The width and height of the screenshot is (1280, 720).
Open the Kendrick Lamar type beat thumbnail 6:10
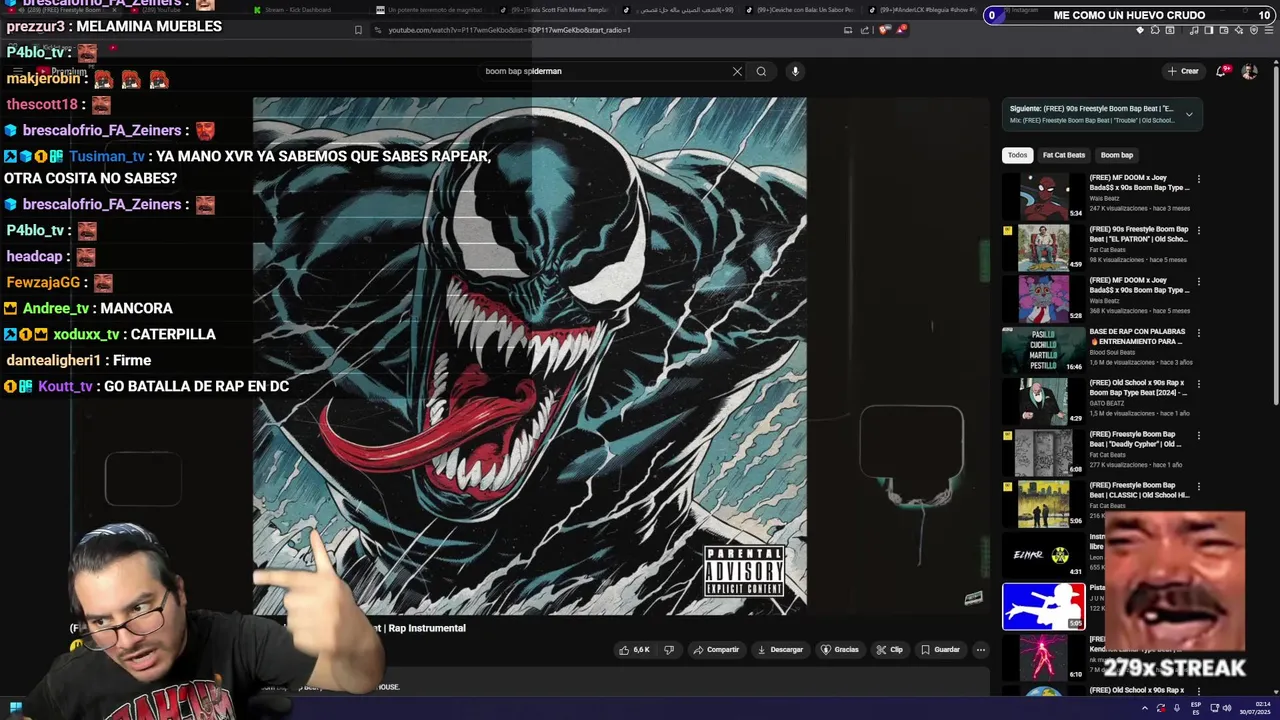1043,658
